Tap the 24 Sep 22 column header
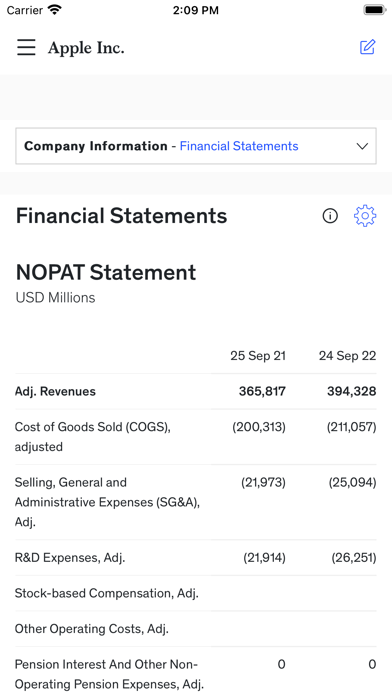Screen dimensions: 392x696 [x=347, y=356]
